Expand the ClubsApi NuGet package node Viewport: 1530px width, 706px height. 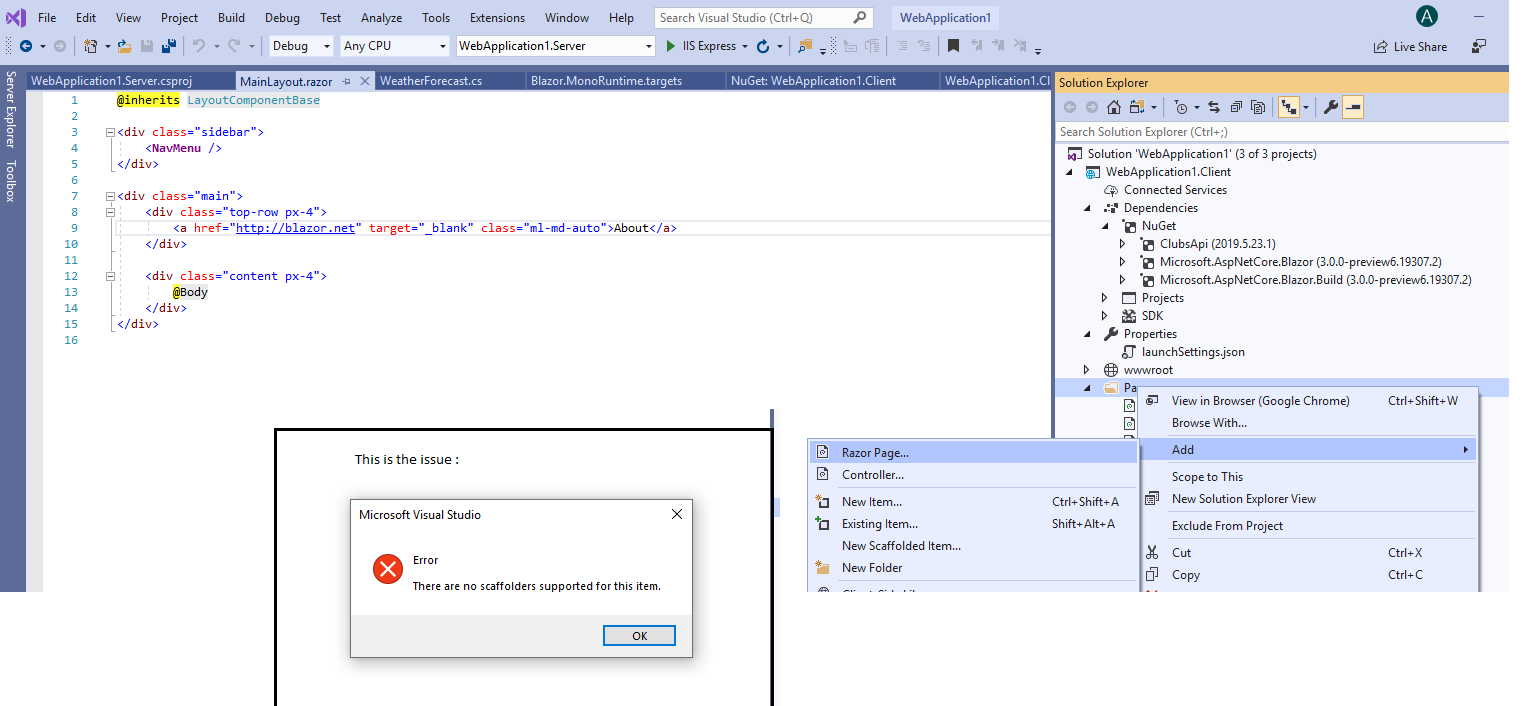(1122, 243)
